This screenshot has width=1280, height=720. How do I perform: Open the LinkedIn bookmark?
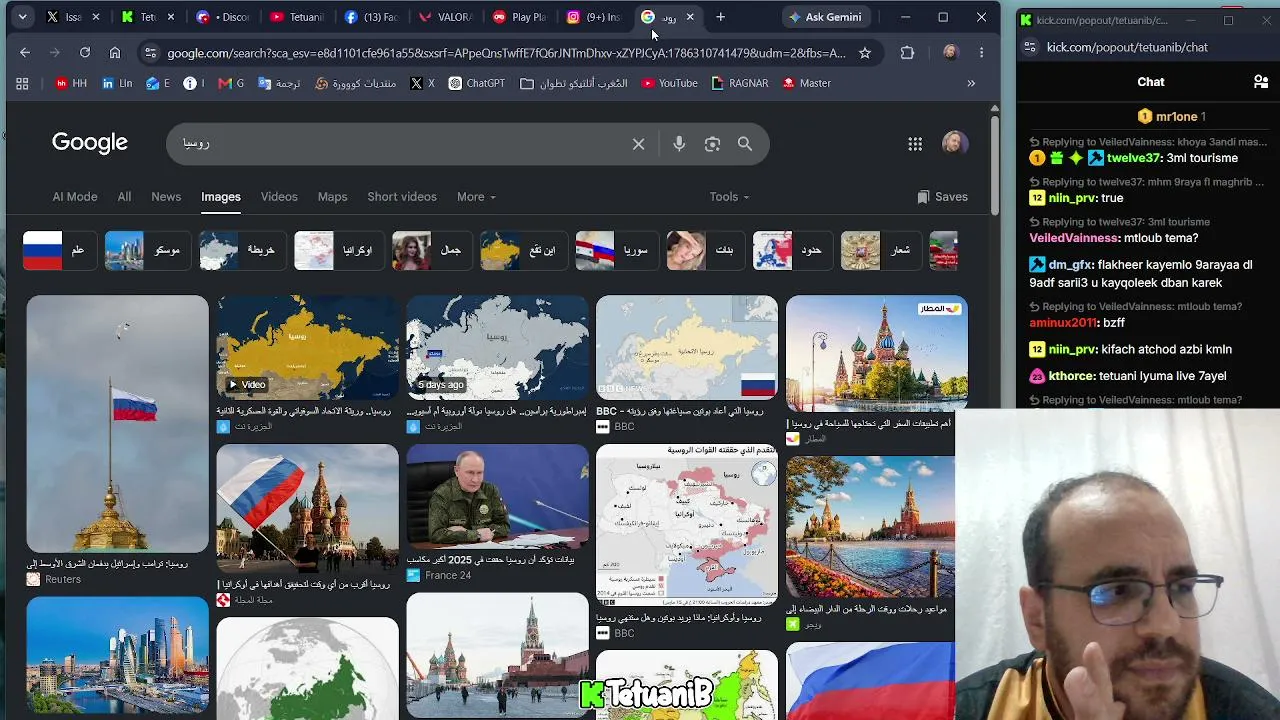tap(117, 83)
